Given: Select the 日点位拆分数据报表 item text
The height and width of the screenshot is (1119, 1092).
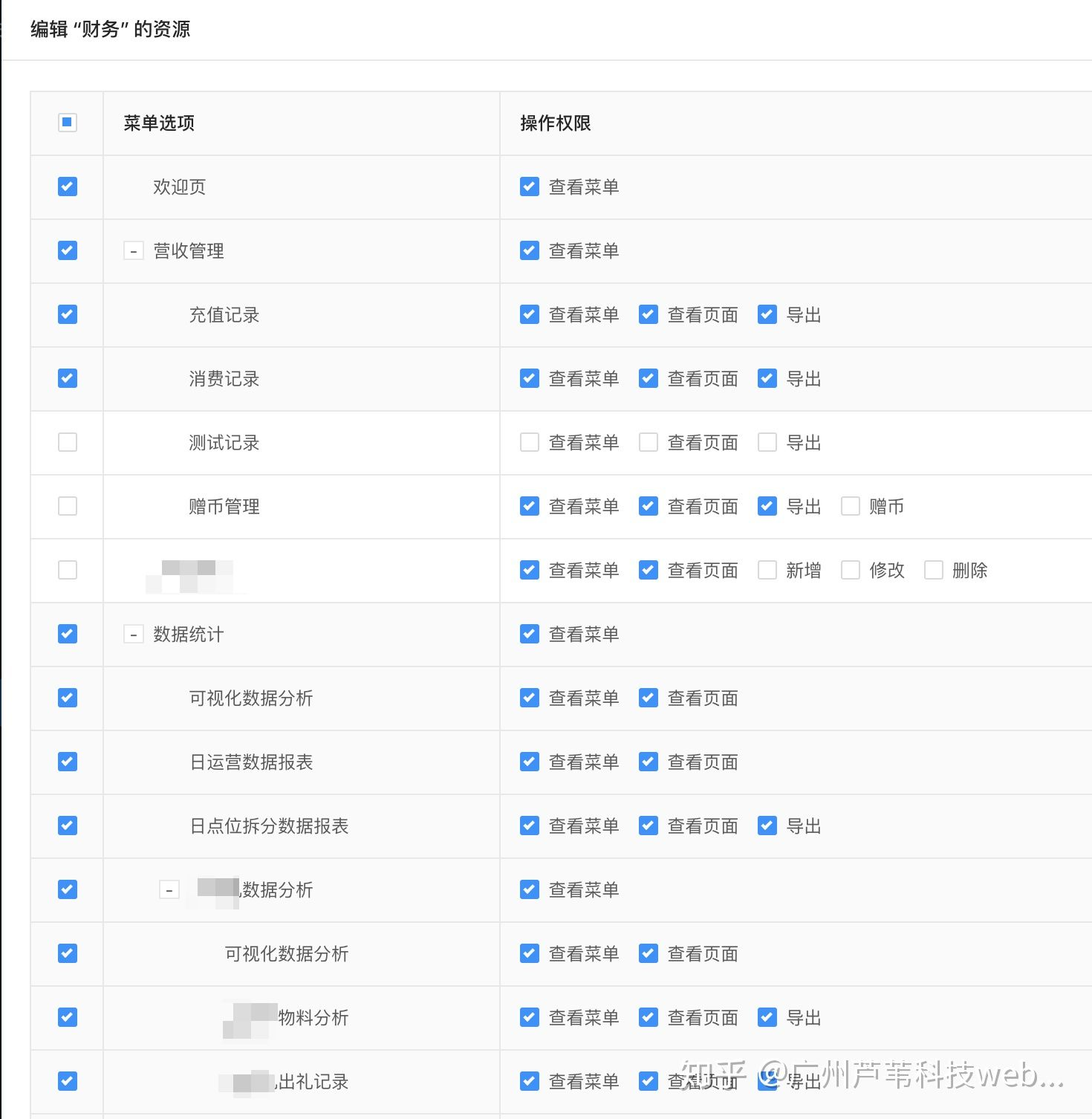Looking at the screenshot, I should [x=269, y=826].
